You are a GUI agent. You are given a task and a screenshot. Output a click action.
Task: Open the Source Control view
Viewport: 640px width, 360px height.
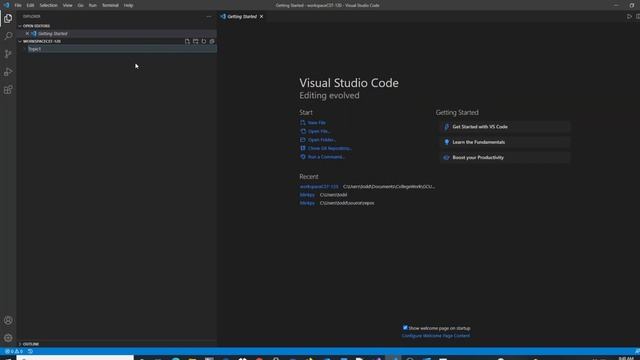pyautogui.click(x=8, y=54)
